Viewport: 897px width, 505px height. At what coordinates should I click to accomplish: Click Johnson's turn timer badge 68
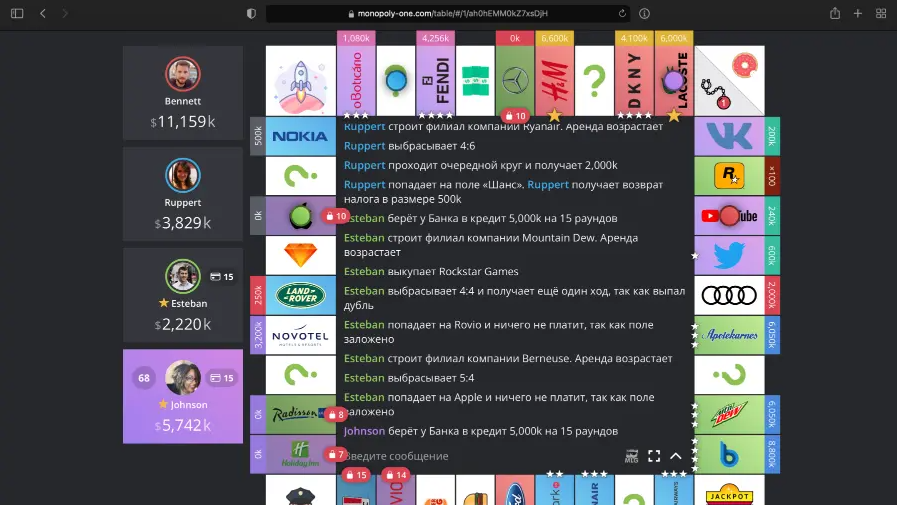[x=144, y=378]
